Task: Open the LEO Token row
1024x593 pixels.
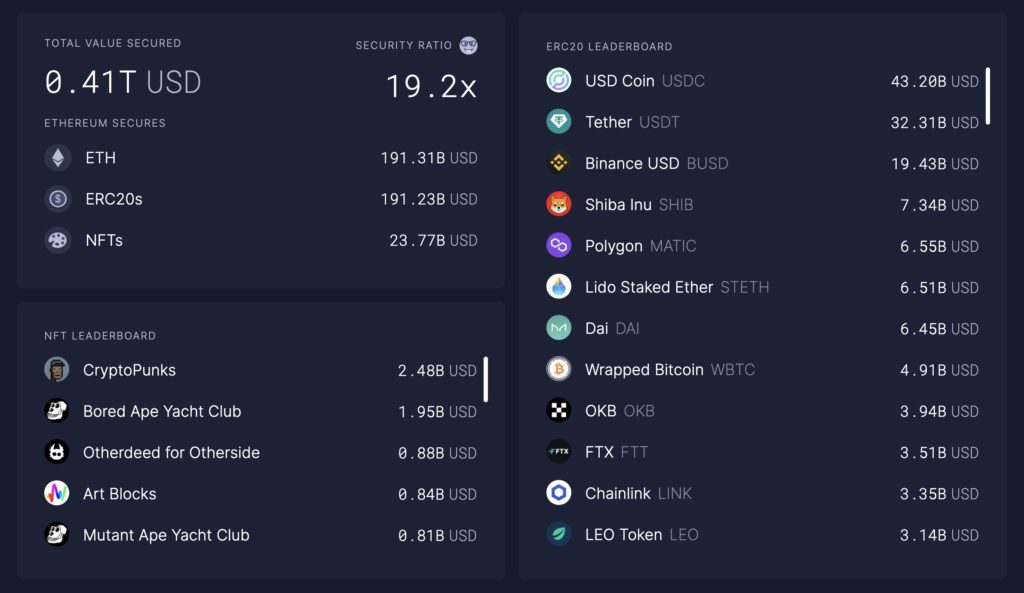Action: click(x=762, y=534)
